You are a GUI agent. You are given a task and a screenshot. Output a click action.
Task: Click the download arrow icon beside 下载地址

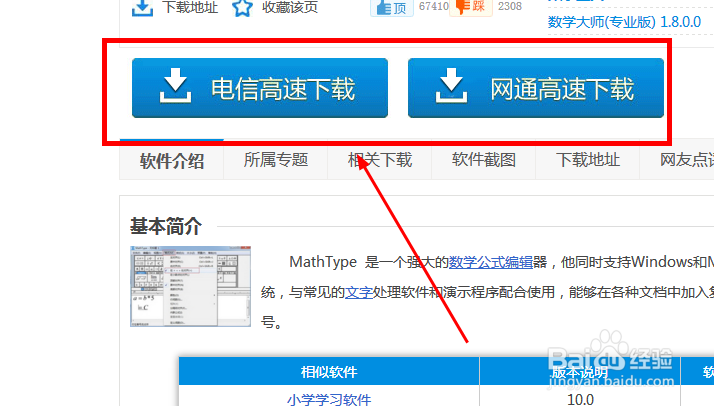click(x=142, y=8)
